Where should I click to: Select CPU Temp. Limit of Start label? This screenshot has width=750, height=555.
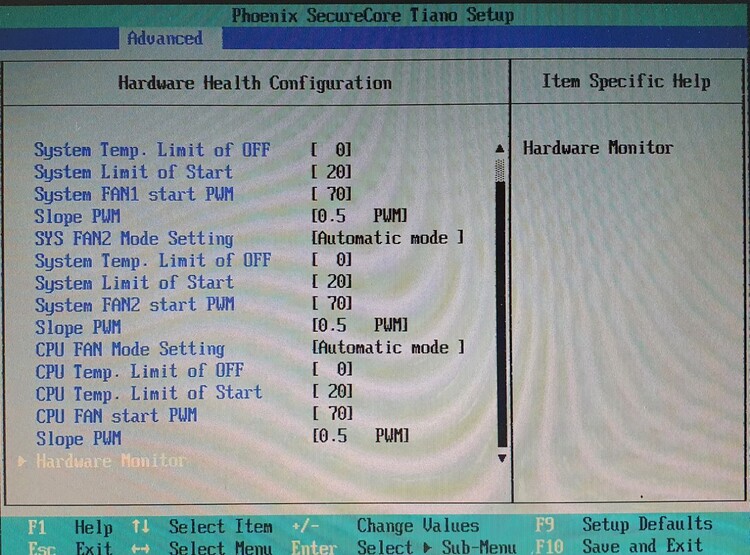pos(149,393)
